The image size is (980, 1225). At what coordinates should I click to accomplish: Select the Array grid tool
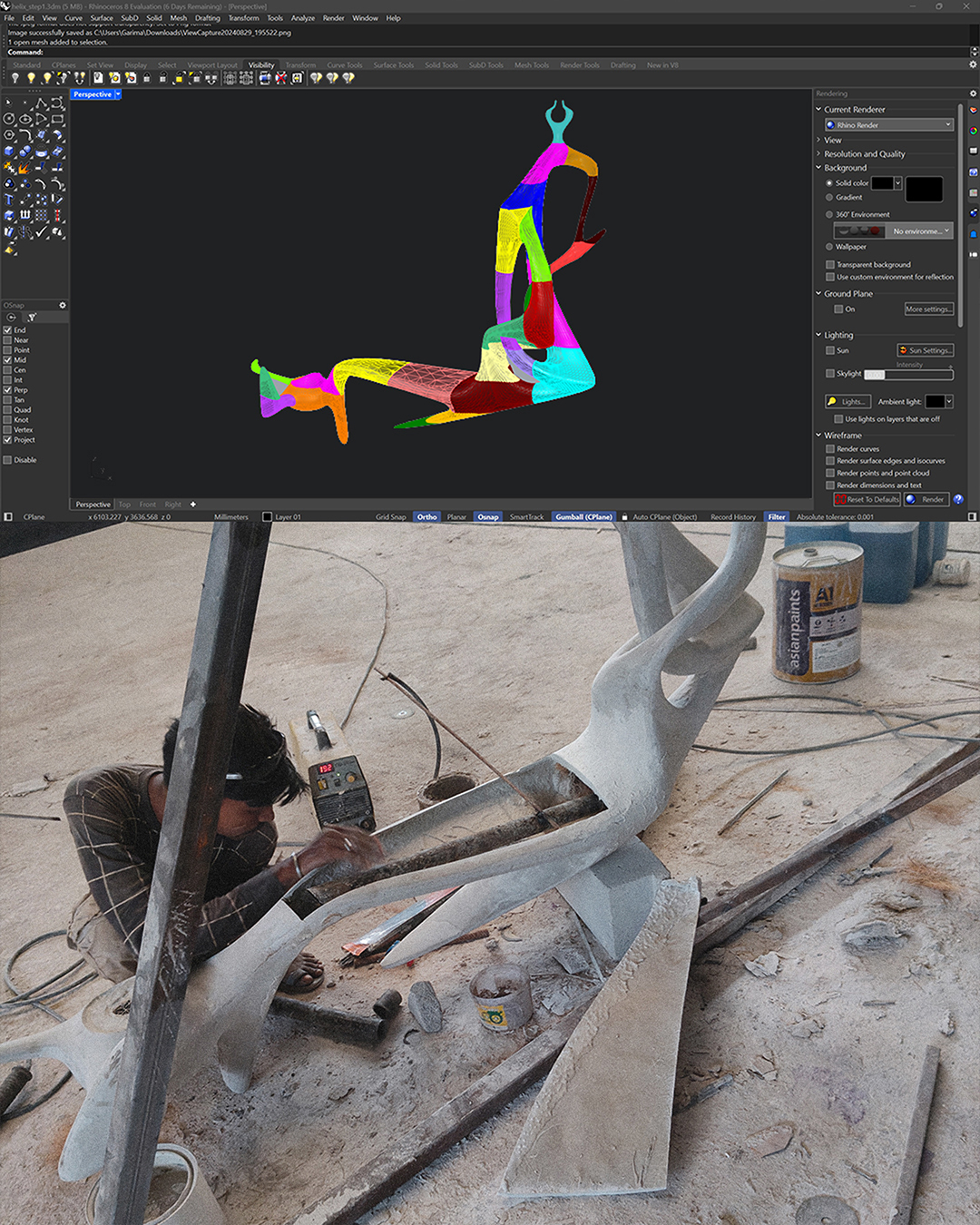coord(41,215)
